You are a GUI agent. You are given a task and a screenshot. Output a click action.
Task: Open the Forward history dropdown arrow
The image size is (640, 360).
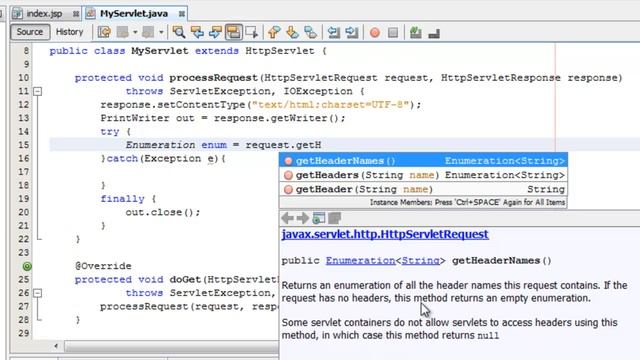tap(161, 32)
